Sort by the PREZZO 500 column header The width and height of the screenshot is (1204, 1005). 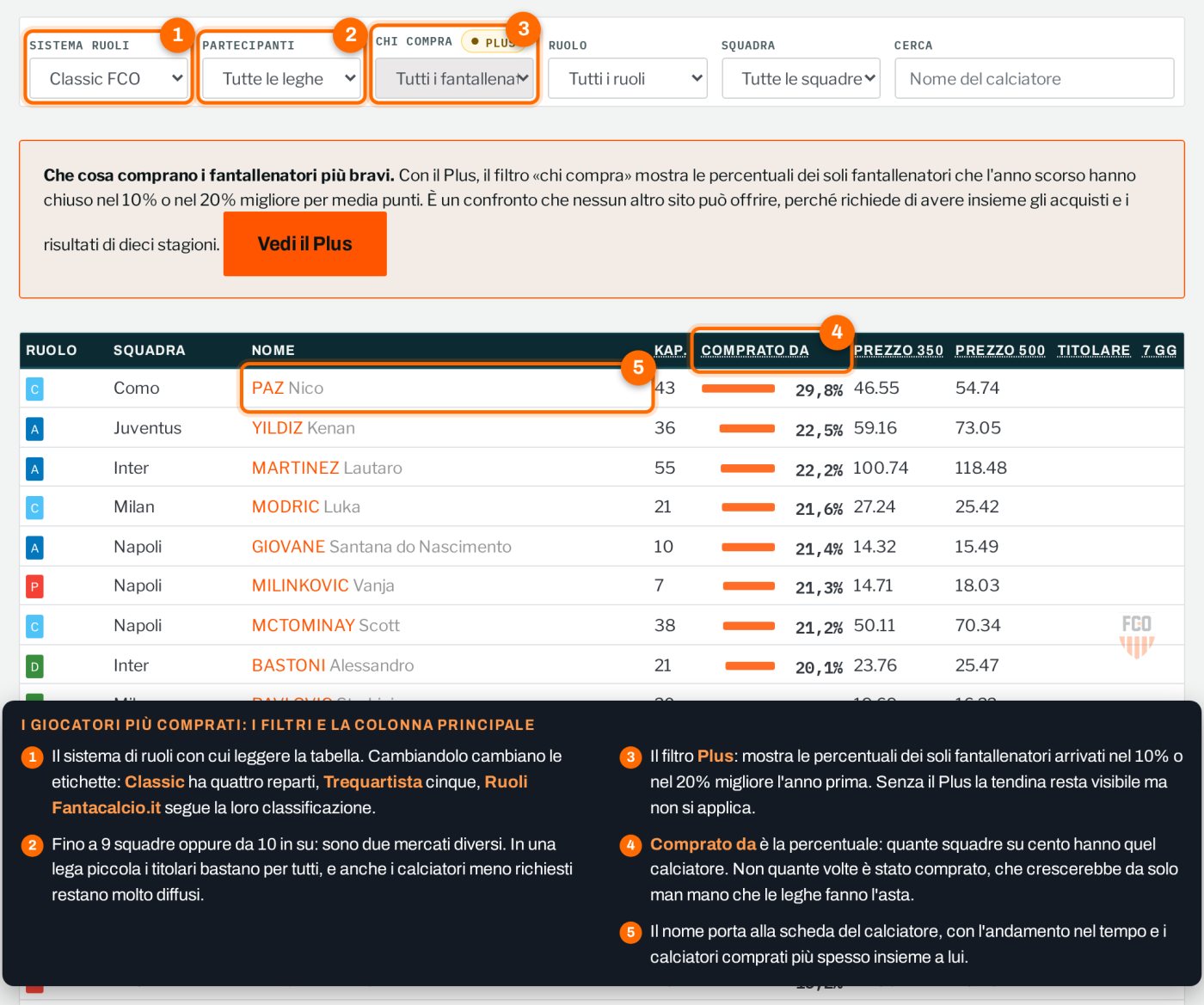tap(1000, 351)
